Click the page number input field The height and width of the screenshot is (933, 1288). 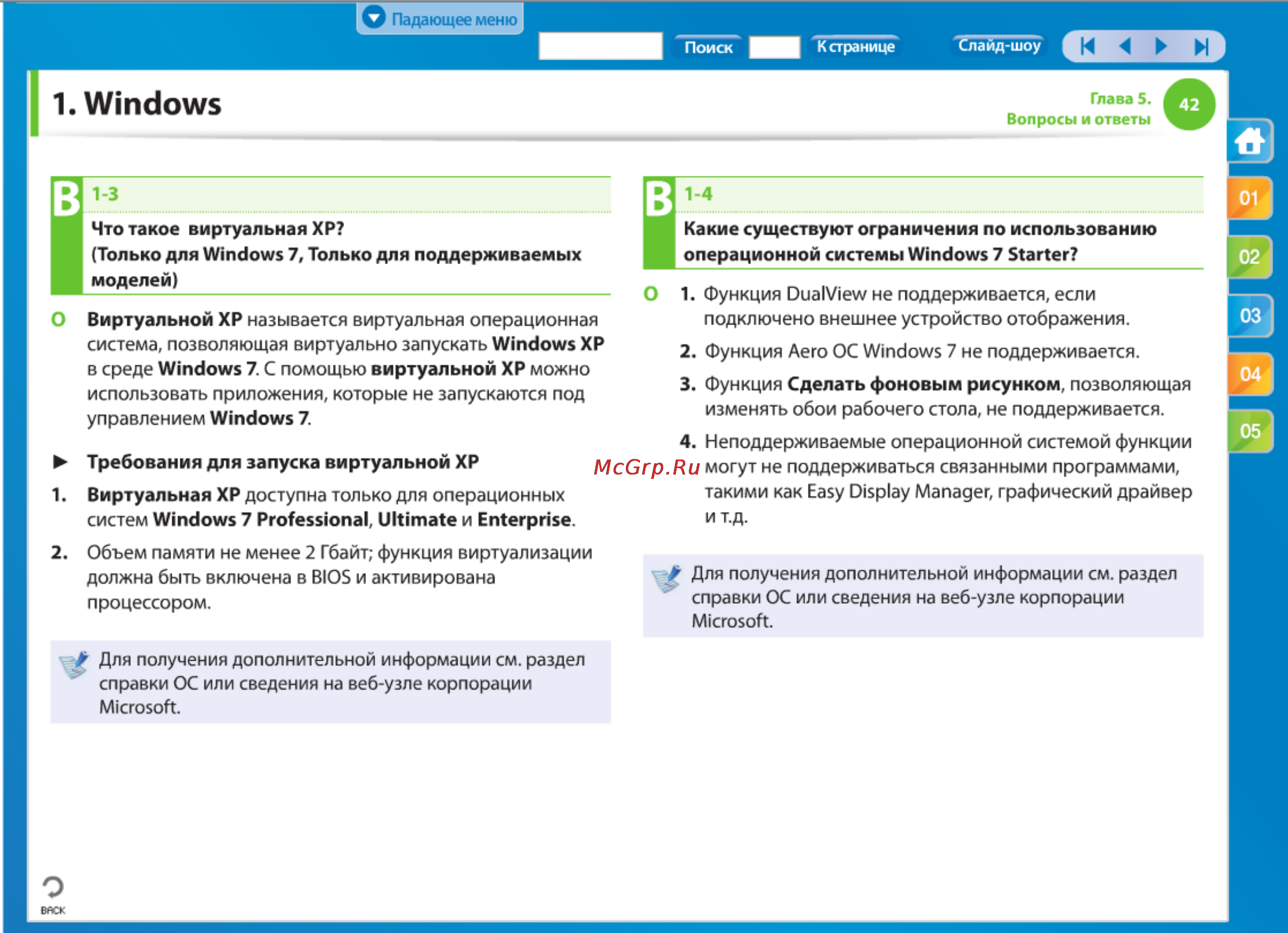point(774,47)
